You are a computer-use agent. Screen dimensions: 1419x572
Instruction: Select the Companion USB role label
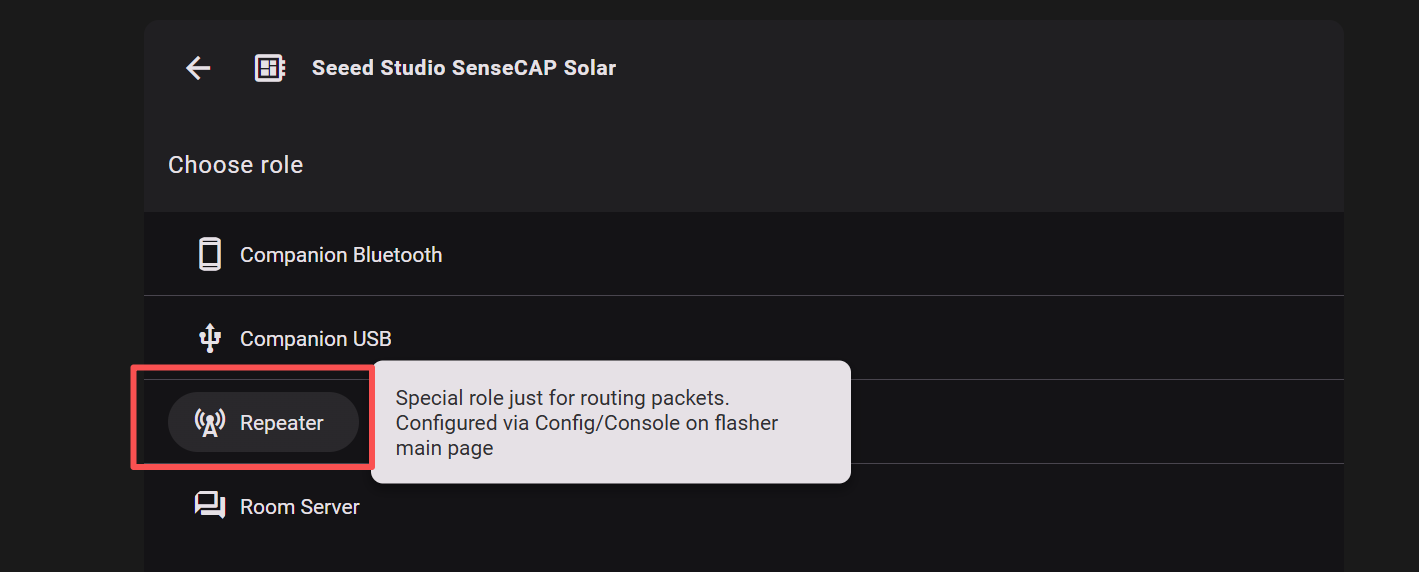tap(315, 339)
